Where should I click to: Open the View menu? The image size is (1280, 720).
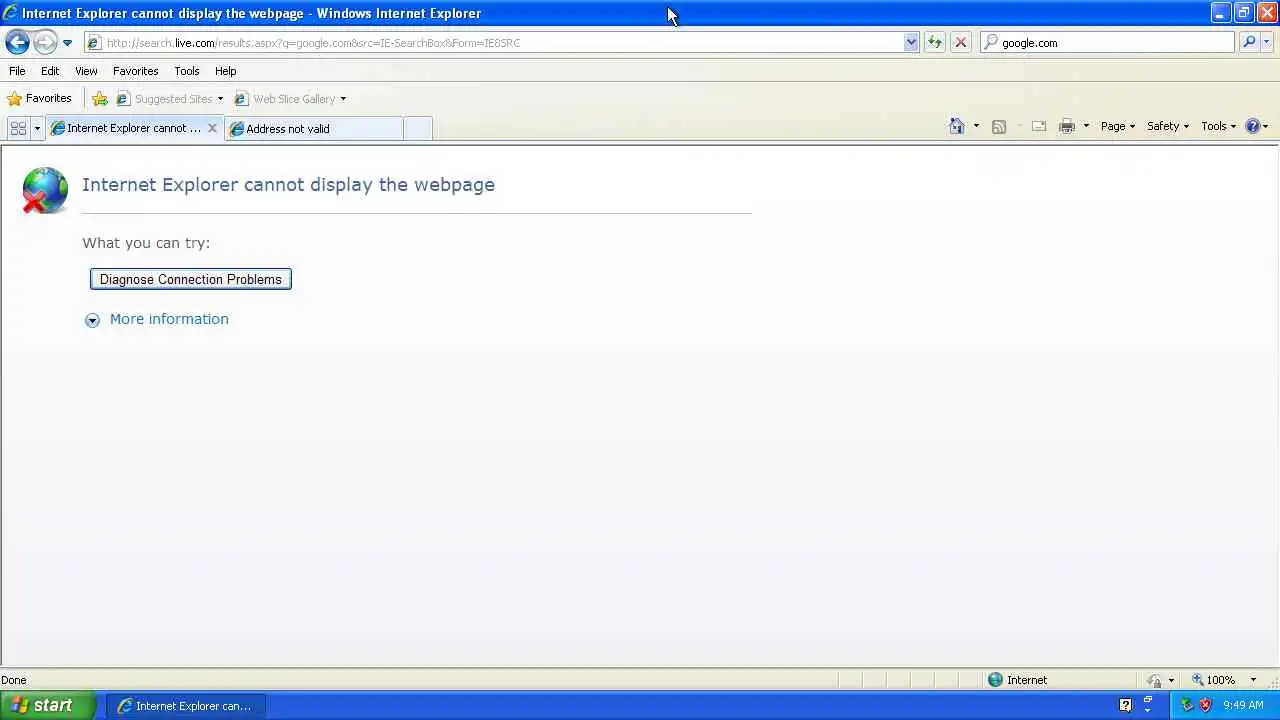click(x=86, y=71)
